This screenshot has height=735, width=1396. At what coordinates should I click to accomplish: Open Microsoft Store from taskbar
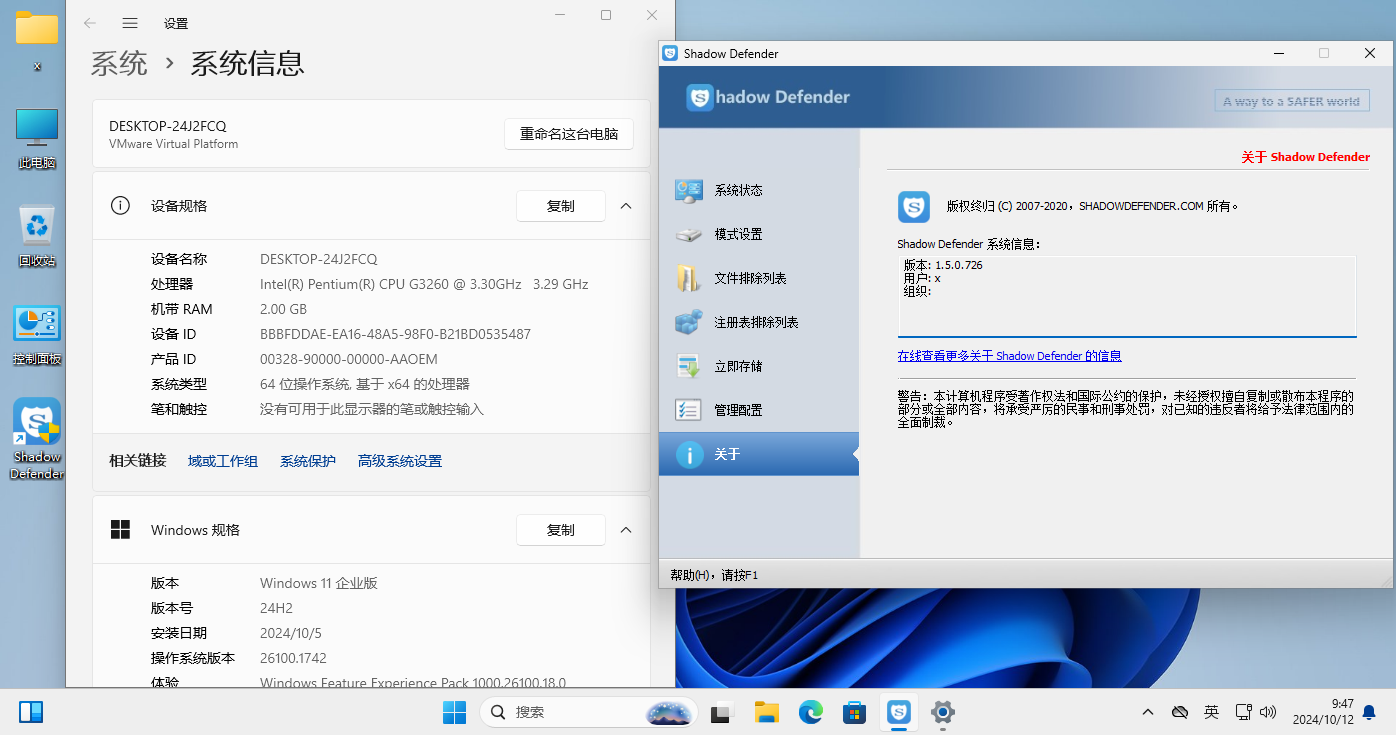(854, 712)
